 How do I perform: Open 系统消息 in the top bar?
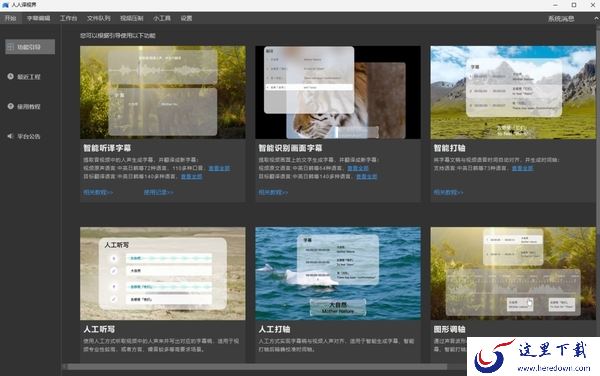pyautogui.click(x=561, y=19)
